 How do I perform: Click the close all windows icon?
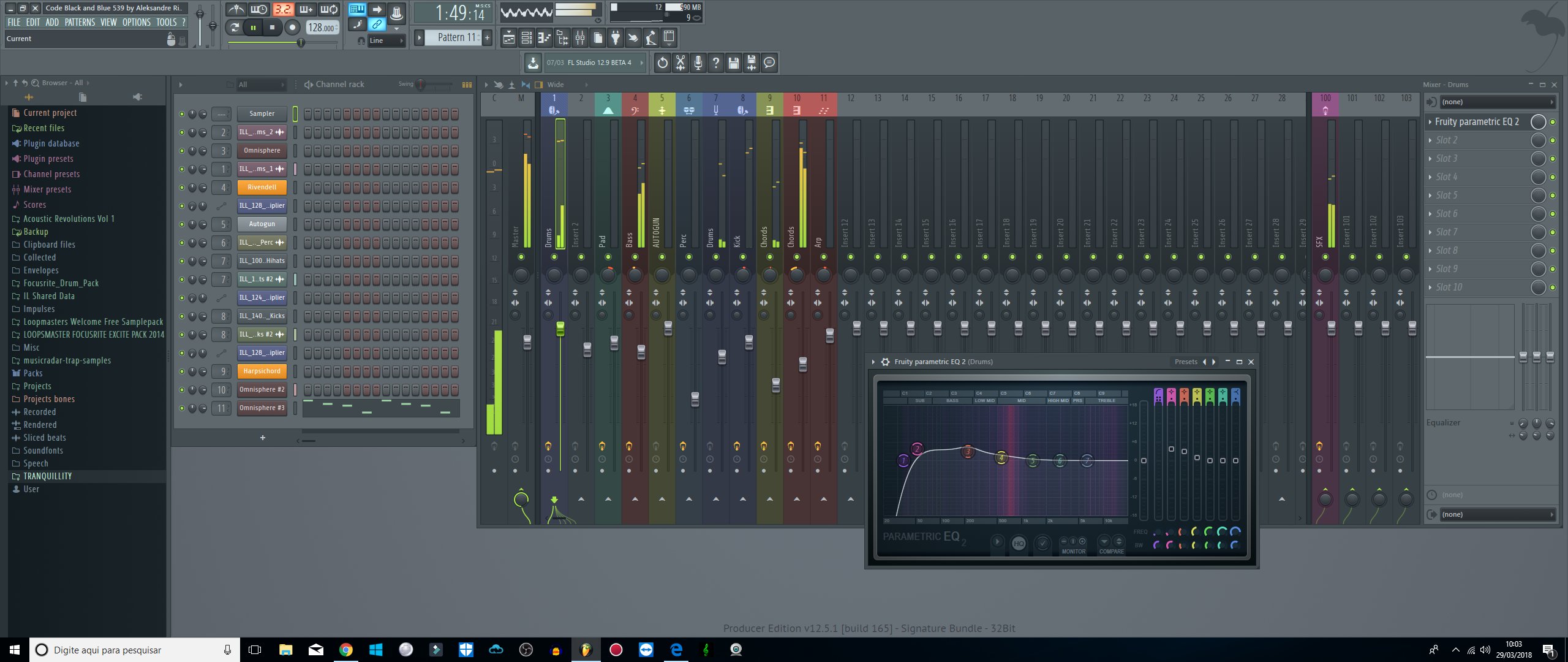point(669,38)
